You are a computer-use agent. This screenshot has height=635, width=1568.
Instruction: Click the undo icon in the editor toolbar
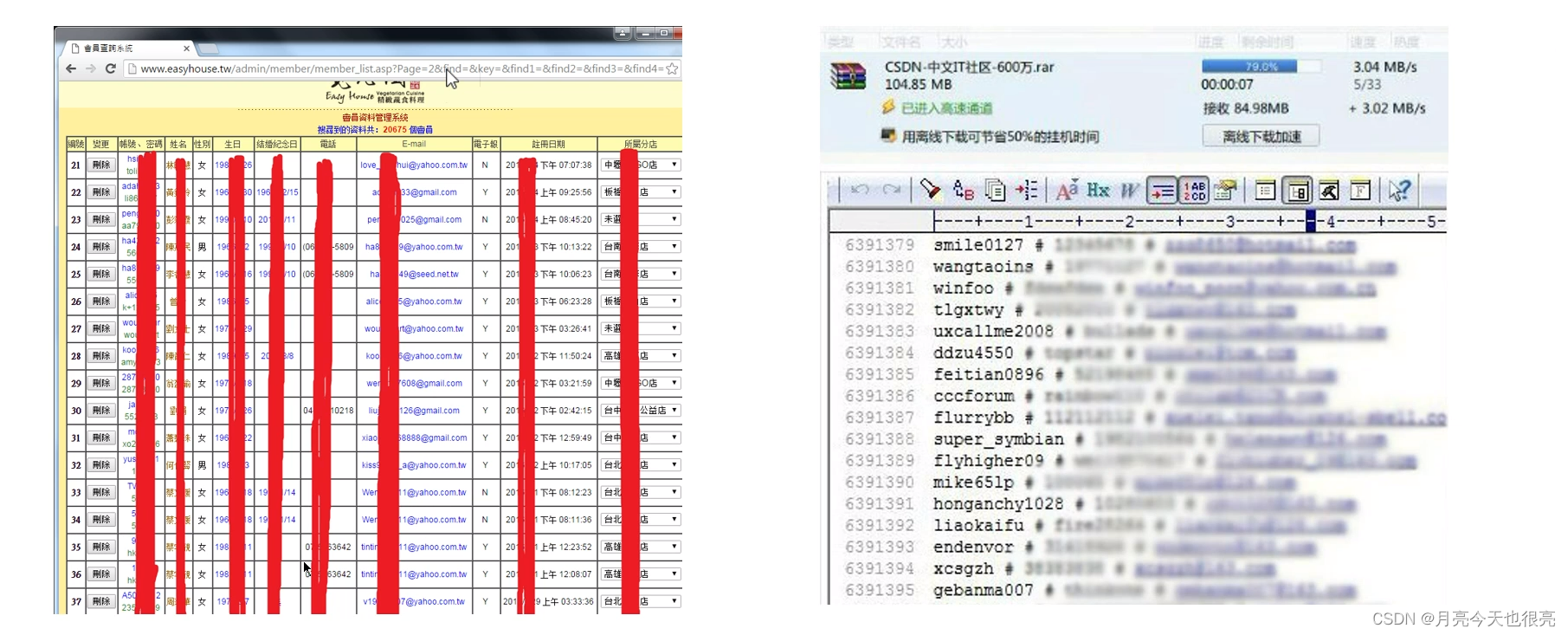point(860,190)
